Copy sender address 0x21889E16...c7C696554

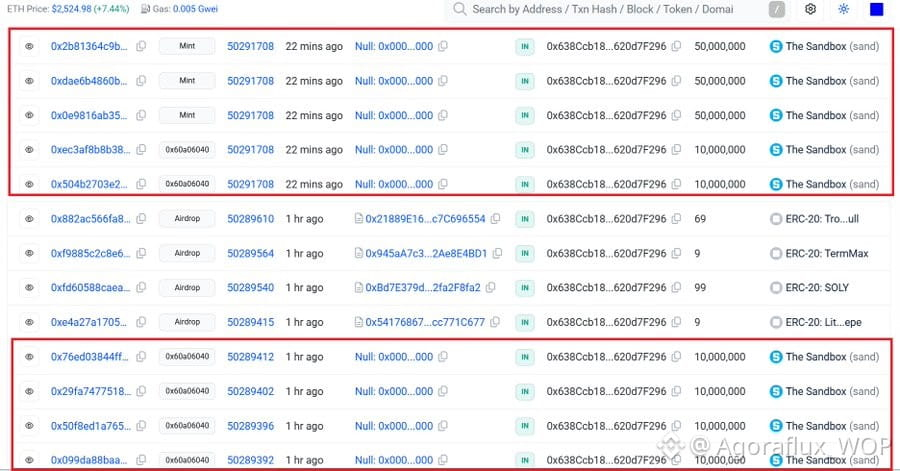pos(495,219)
